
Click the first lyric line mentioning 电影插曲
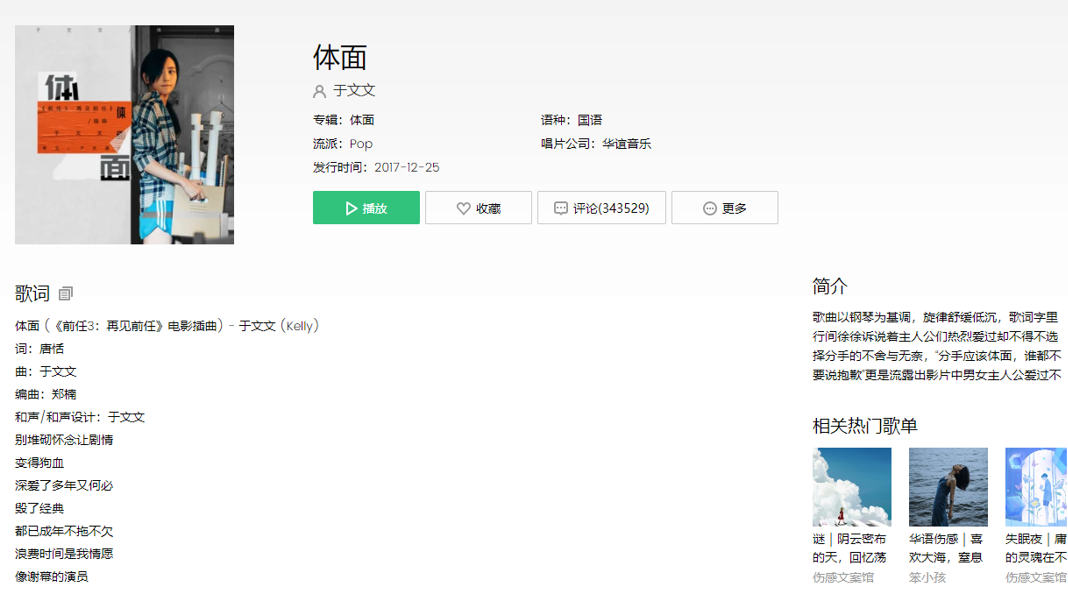point(167,326)
